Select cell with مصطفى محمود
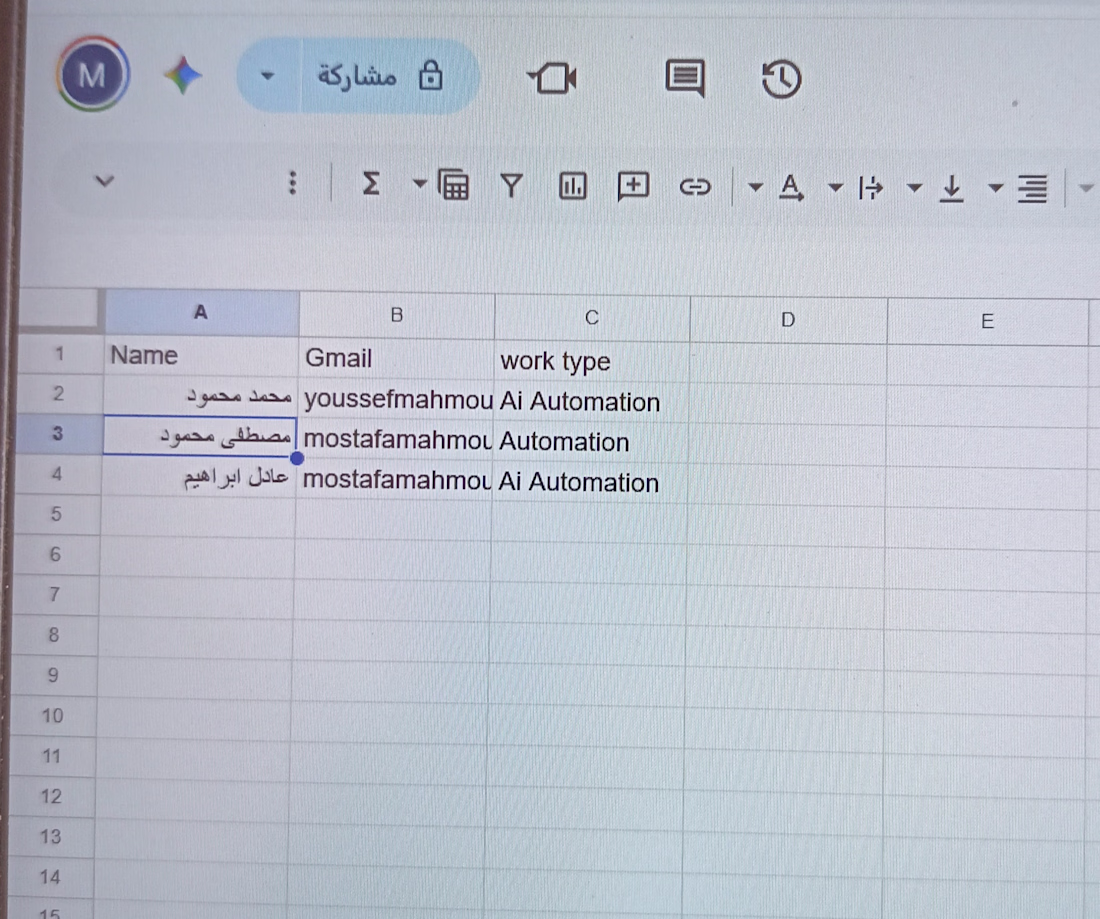Screen dimensions: 1100x919 click(x=200, y=435)
